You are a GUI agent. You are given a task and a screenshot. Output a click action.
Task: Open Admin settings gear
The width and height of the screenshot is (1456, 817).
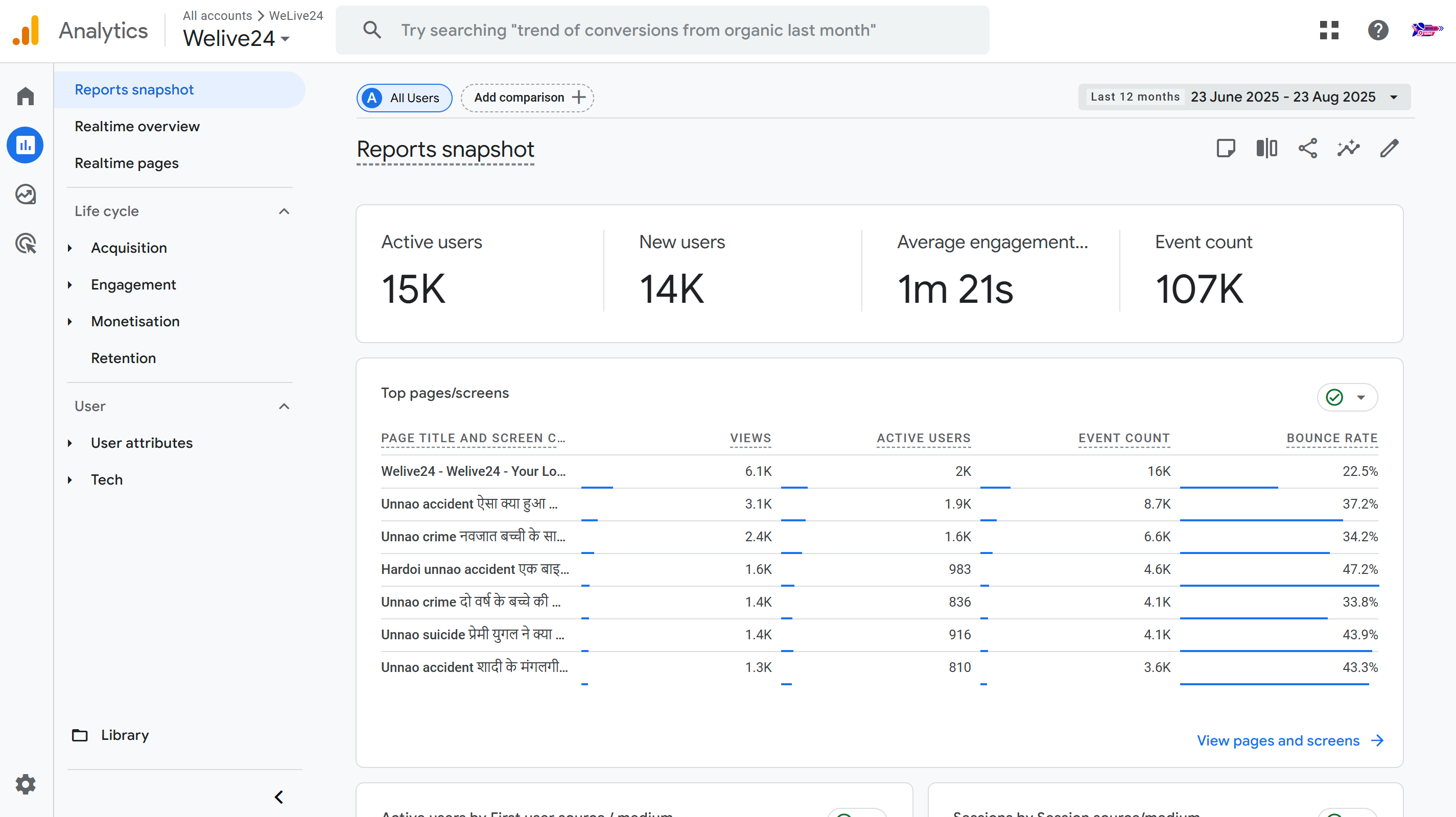(x=26, y=784)
